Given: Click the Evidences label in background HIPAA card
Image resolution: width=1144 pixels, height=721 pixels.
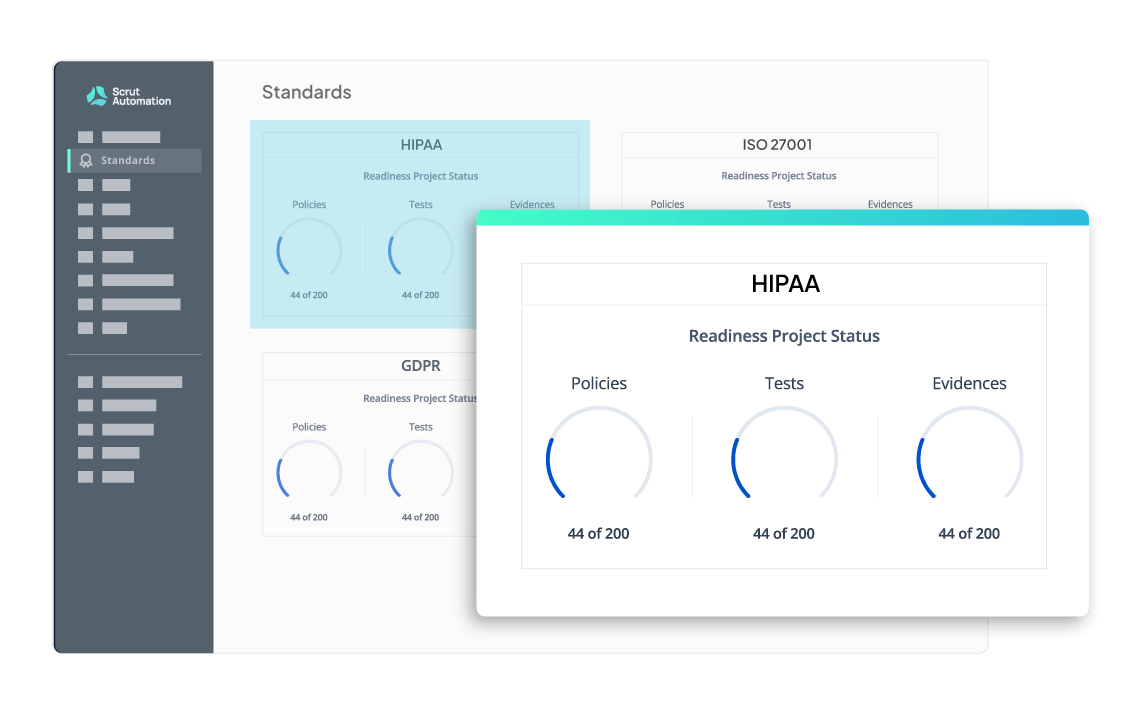Looking at the screenshot, I should [x=532, y=204].
